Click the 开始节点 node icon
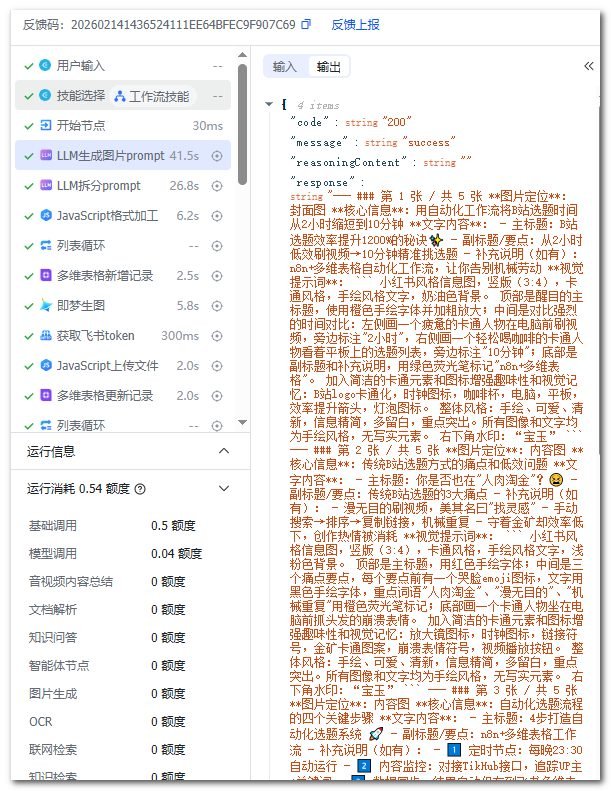Screen dimensions: 611x791 [x=45, y=125]
